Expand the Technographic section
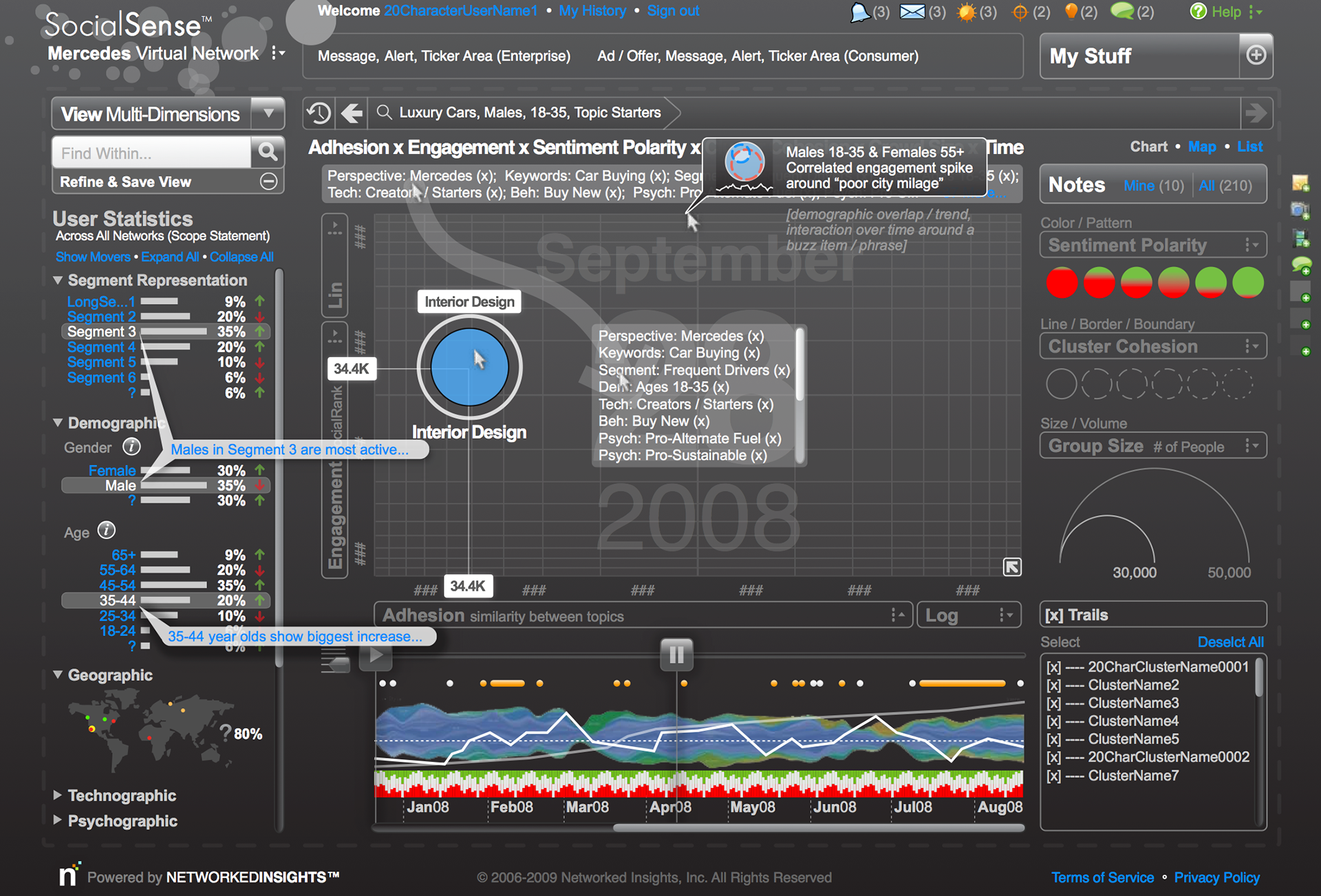The image size is (1321, 896). point(58,795)
